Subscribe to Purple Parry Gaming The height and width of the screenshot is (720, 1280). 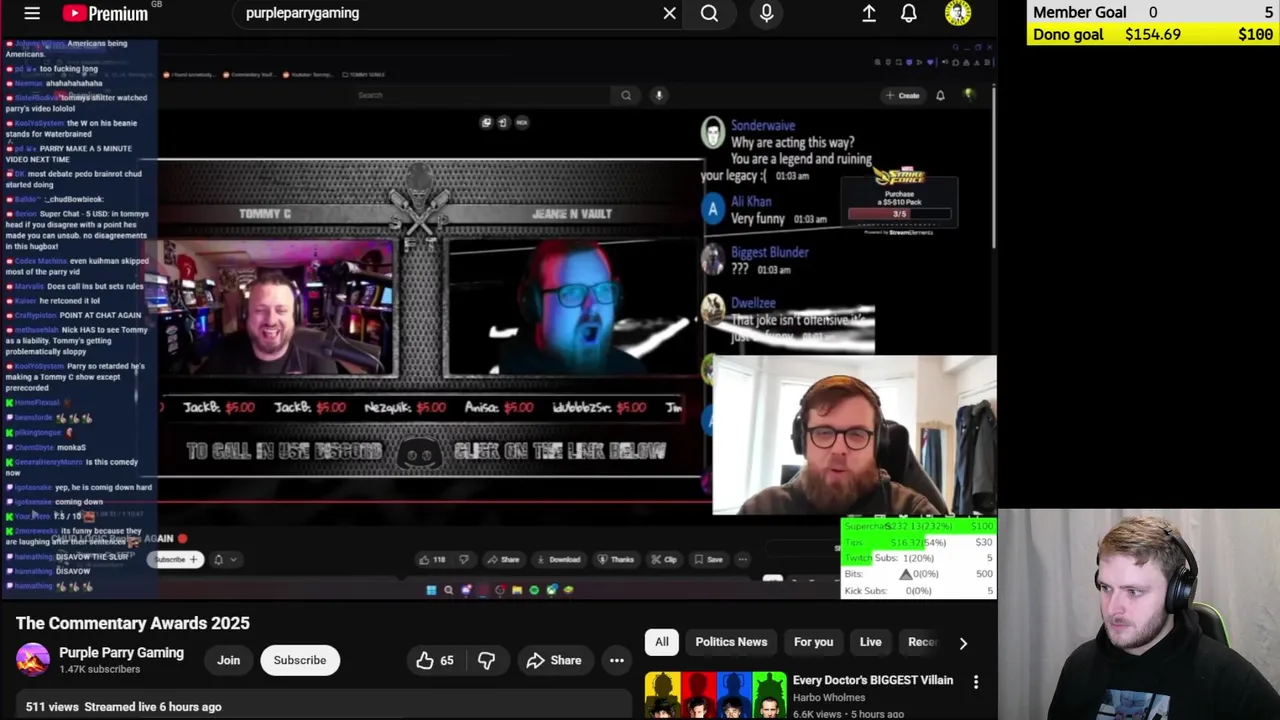pyautogui.click(x=299, y=660)
